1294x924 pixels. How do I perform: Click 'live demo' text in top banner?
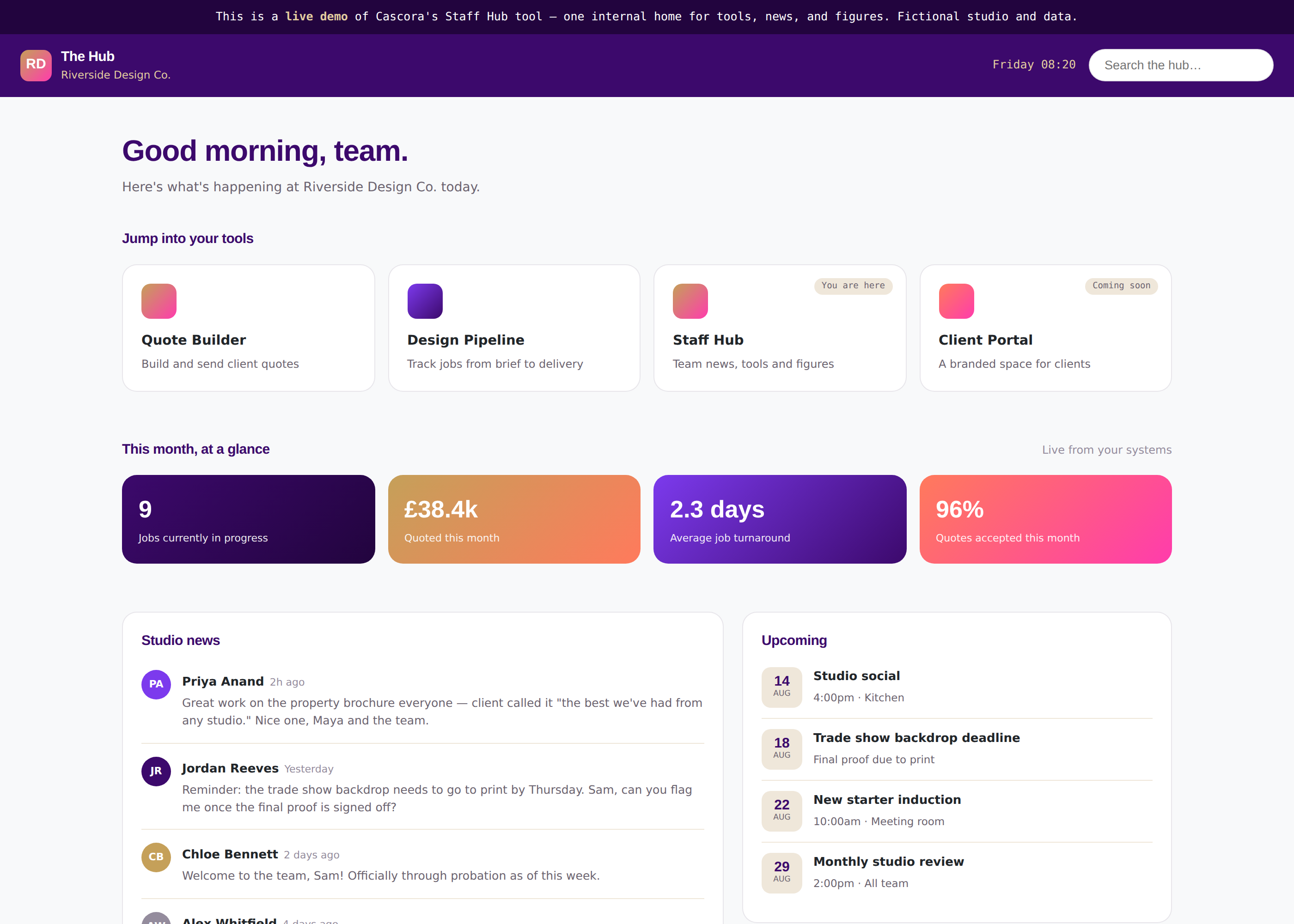(x=317, y=17)
